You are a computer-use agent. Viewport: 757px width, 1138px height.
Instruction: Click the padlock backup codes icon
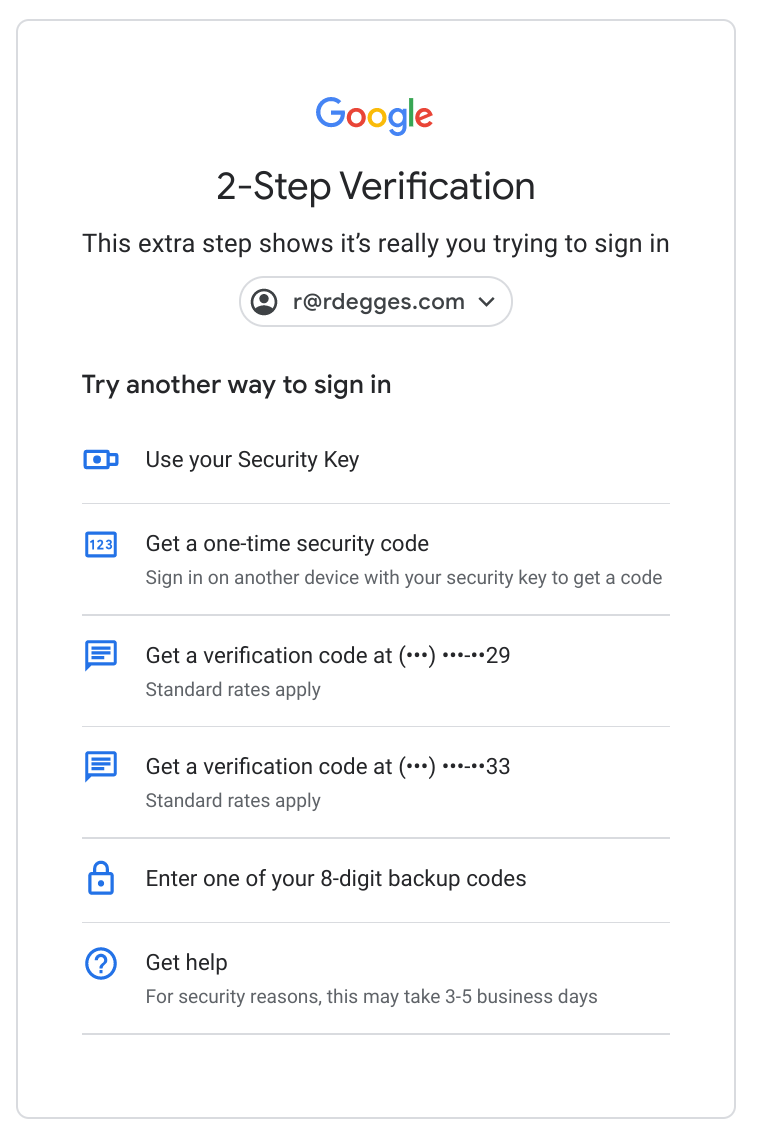tap(101, 879)
